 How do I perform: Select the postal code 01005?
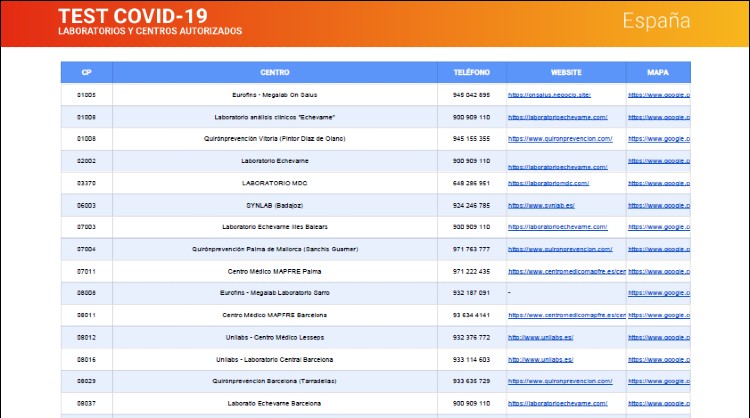[87, 95]
